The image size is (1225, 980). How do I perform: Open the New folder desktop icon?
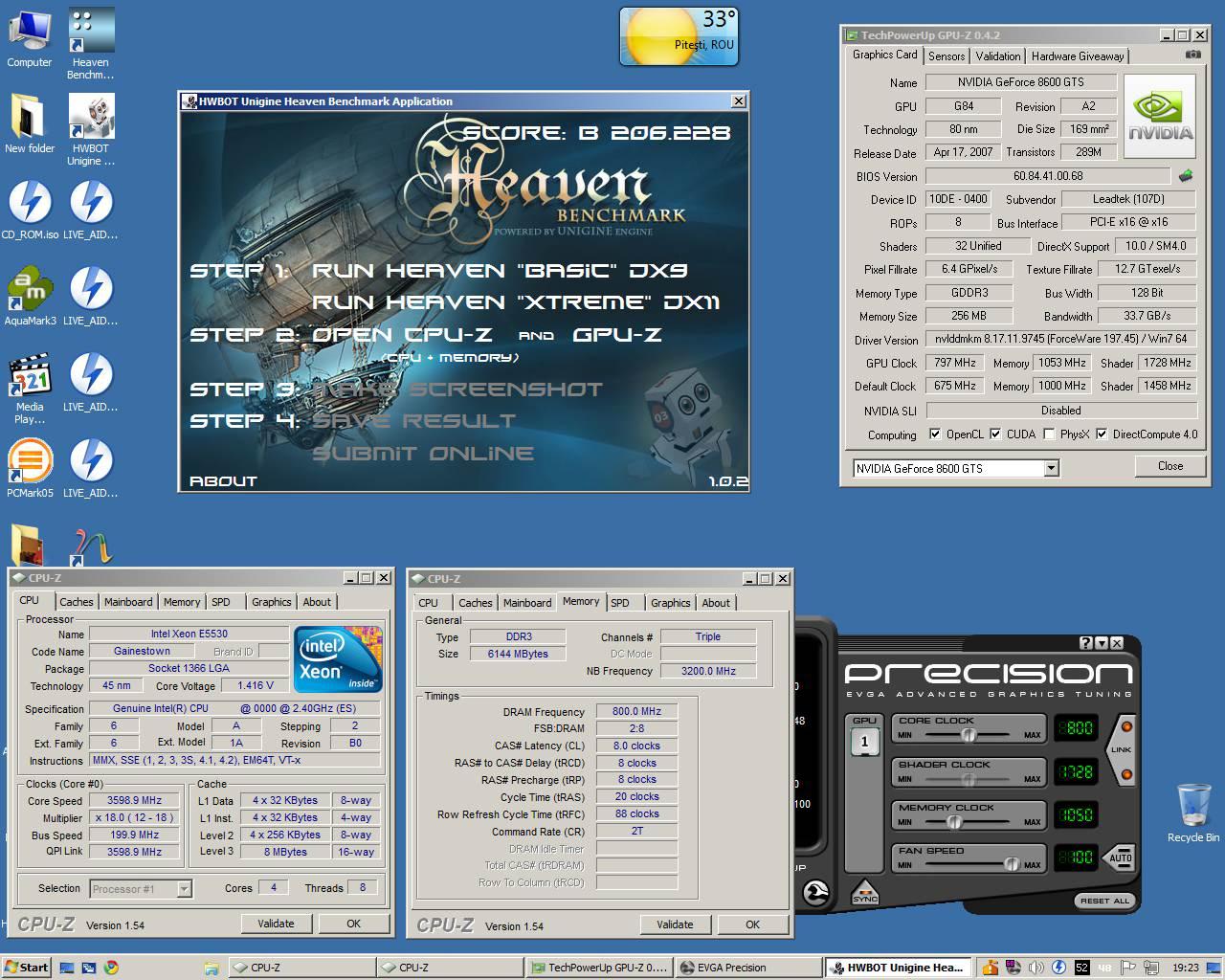pyautogui.click(x=29, y=124)
